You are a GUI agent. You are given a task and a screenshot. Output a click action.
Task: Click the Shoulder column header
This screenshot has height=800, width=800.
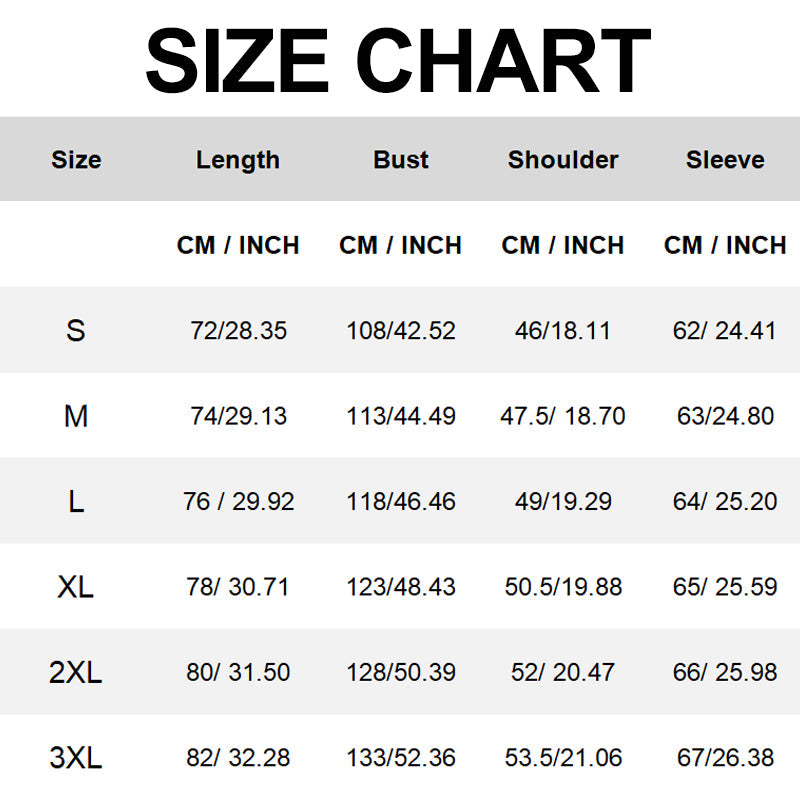pyautogui.click(x=563, y=160)
